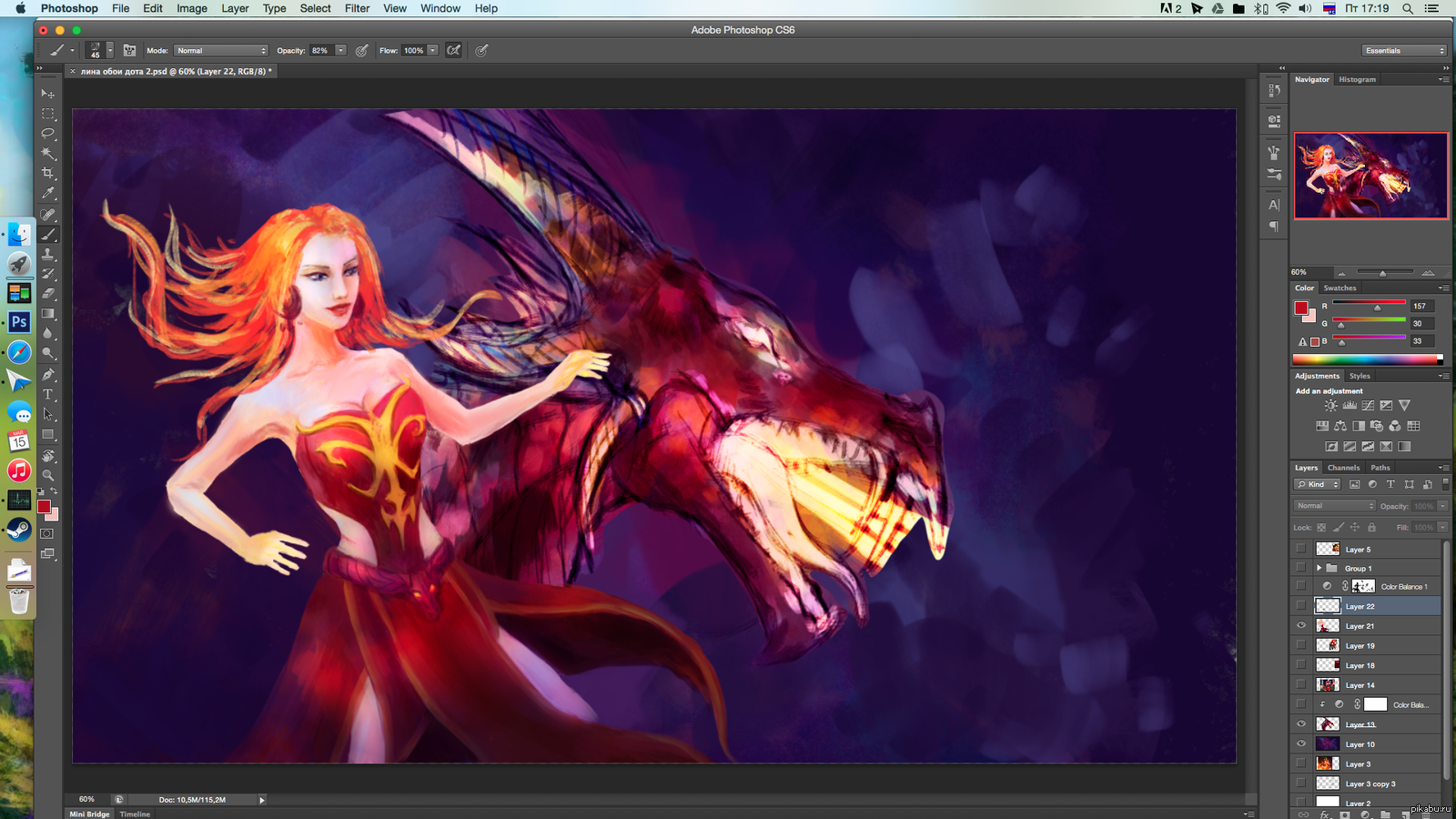Open the Essentials workspace dropdown

(x=1404, y=51)
